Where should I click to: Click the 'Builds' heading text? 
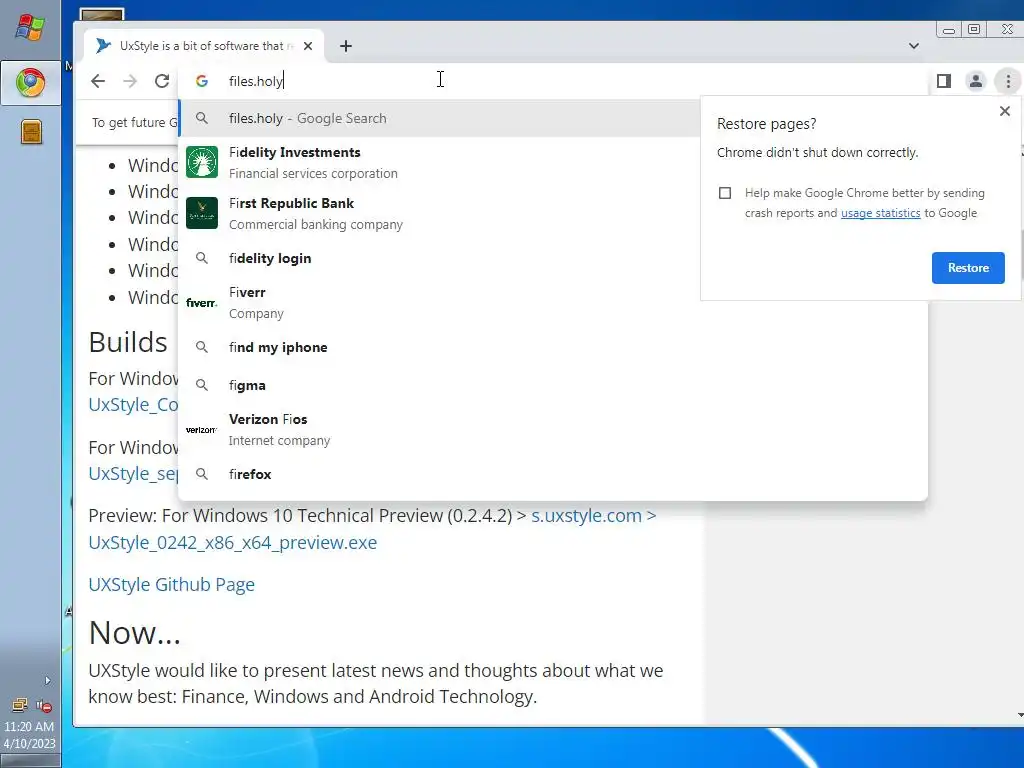tap(128, 342)
